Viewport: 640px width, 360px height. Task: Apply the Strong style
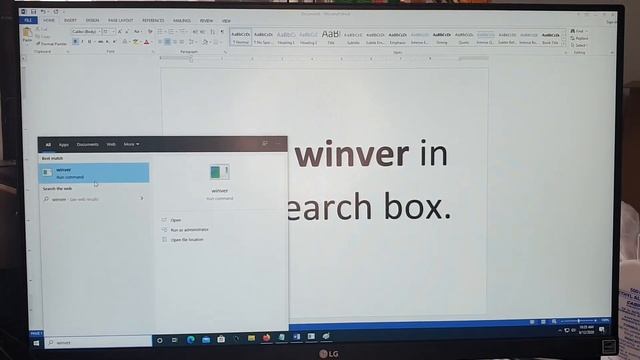coord(442,37)
